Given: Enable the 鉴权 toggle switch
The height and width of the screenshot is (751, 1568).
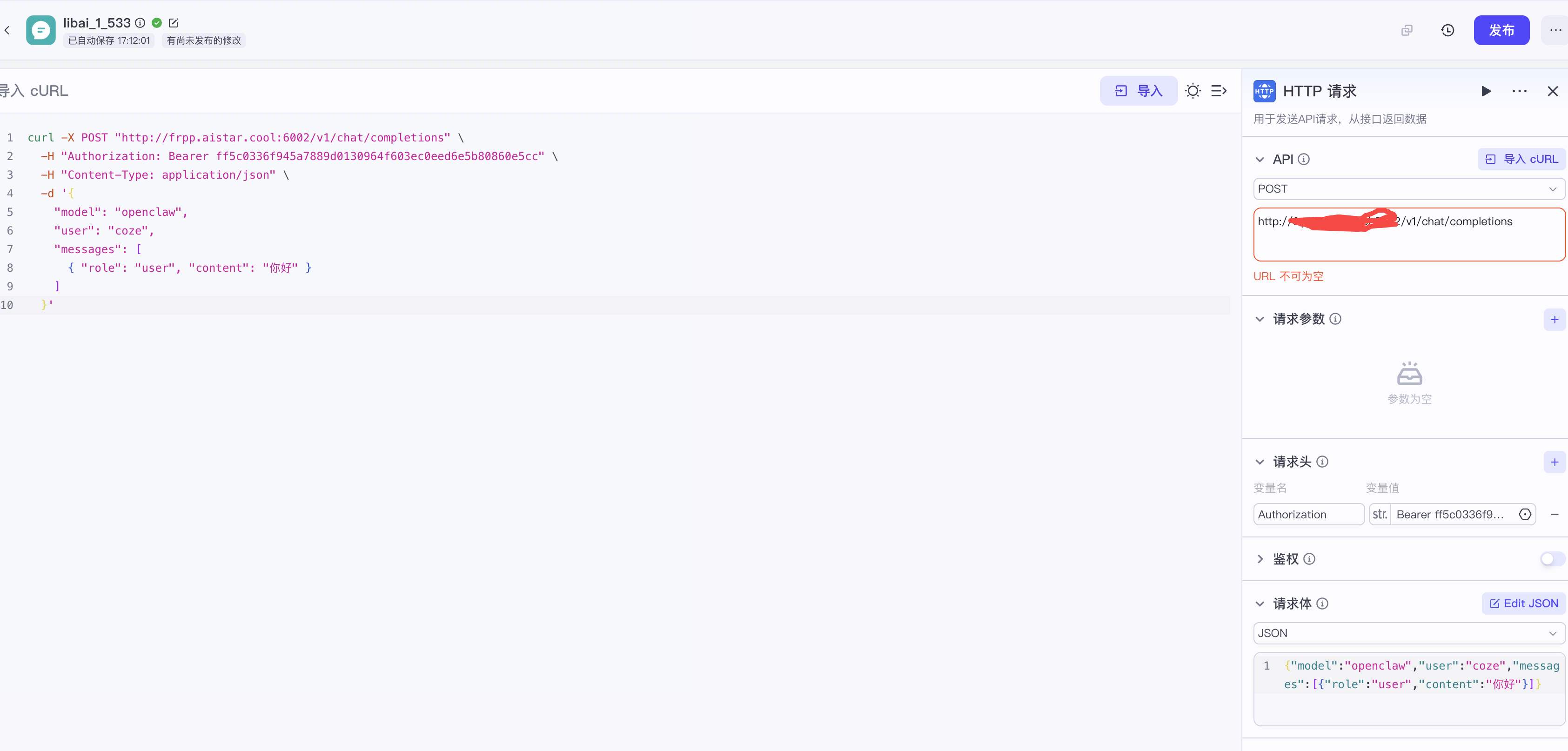Looking at the screenshot, I should pos(1552,559).
